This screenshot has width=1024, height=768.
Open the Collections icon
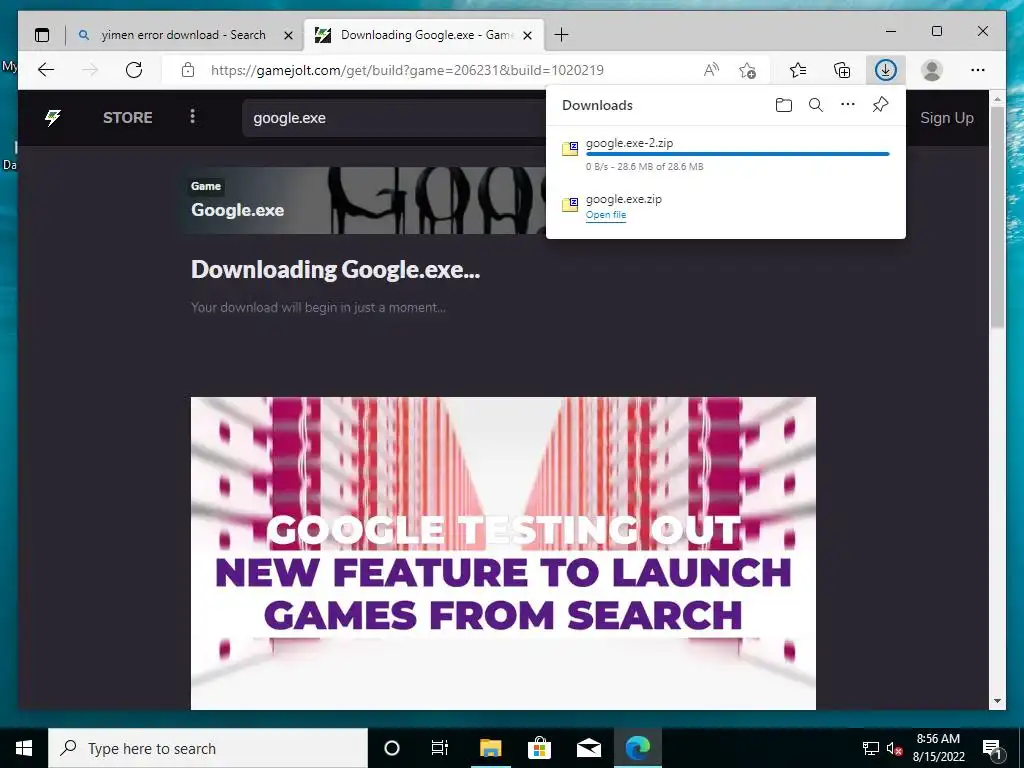pyautogui.click(x=842, y=70)
